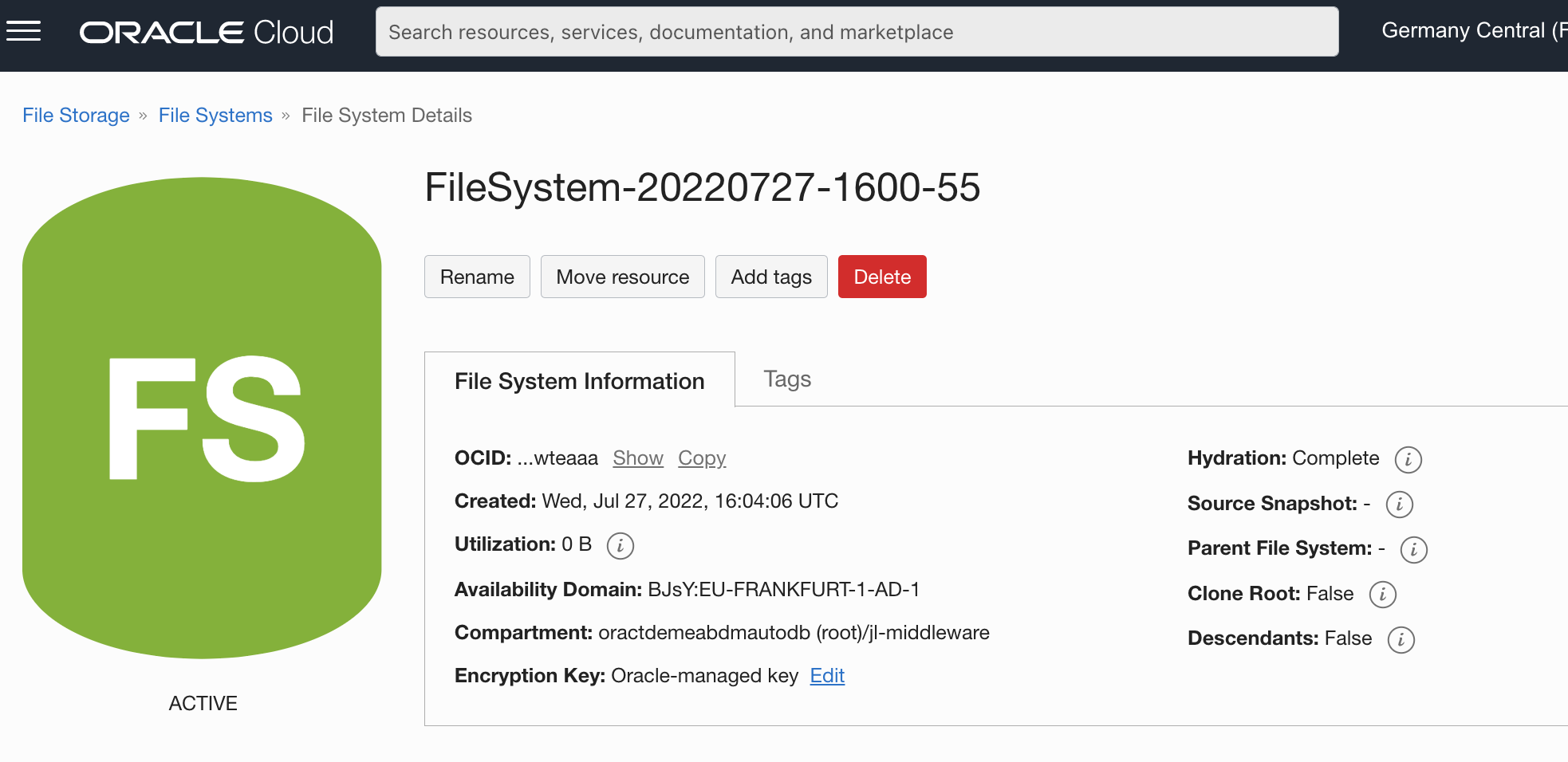Viewport: 1568px width, 762px height.
Task: Show the full OCID value
Action: (637, 458)
